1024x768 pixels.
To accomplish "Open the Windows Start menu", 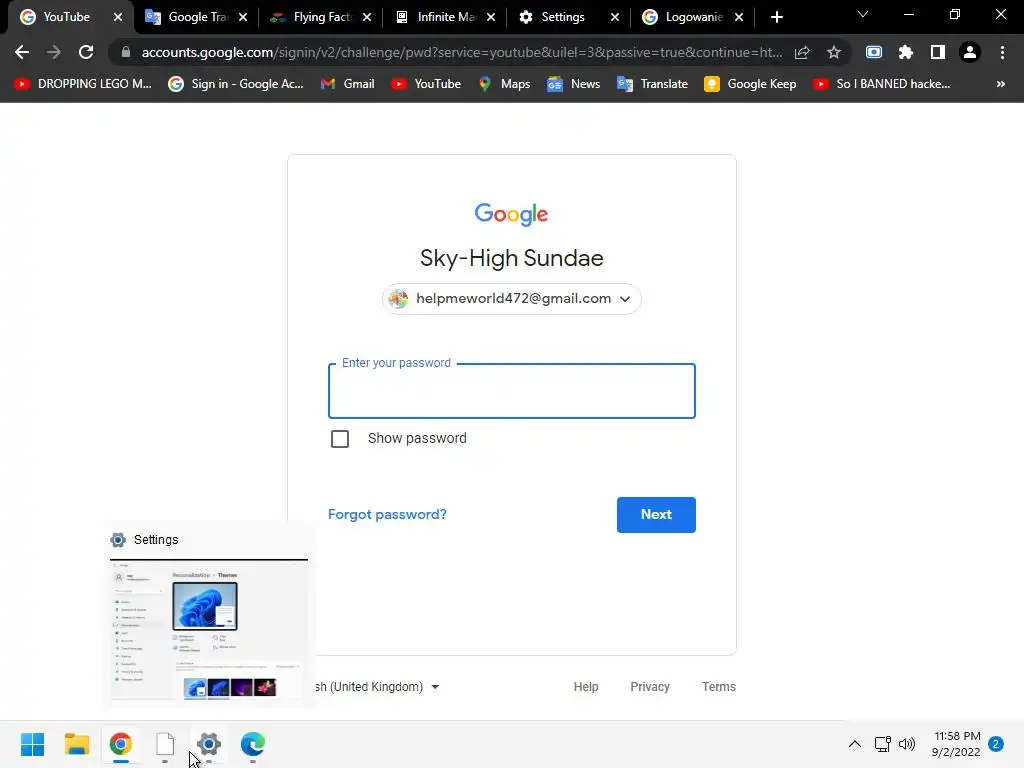I will (x=33, y=744).
